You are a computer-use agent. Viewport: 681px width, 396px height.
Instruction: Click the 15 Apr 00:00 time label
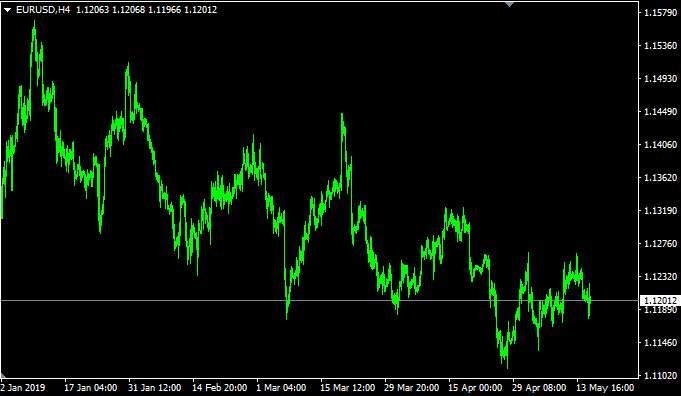(x=475, y=387)
